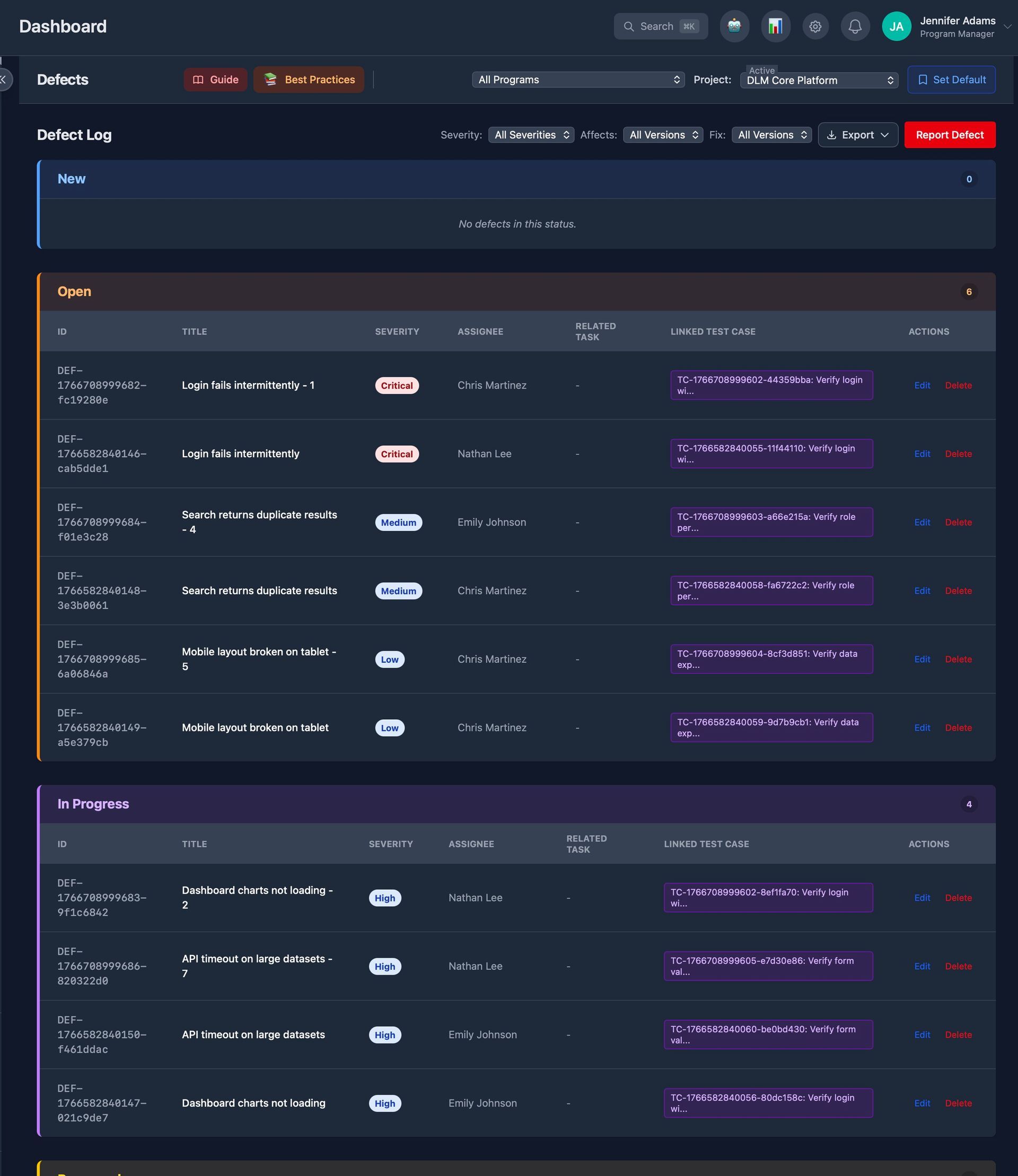Open the Best Practices page
The width and height of the screenshot is (1018, 1176).
point(309,79)
